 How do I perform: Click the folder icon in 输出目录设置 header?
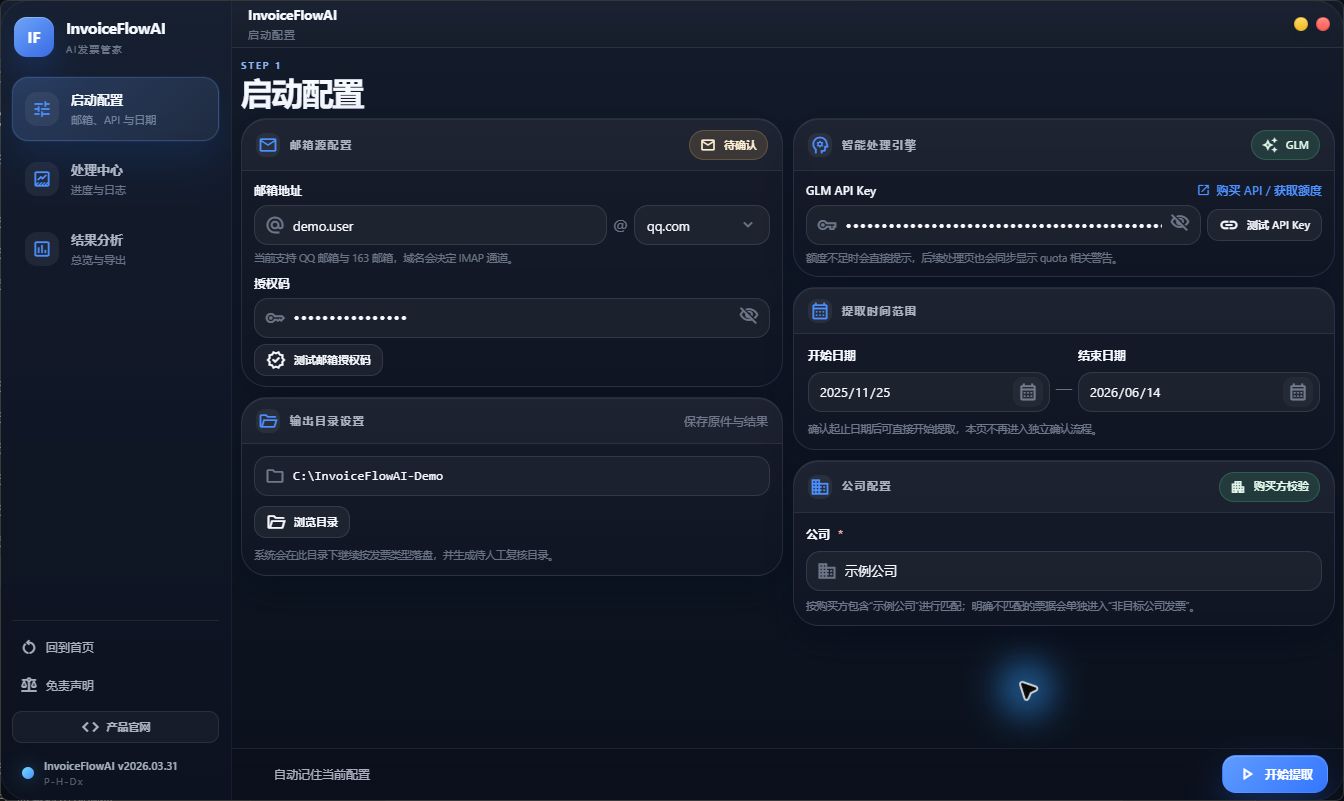click(267, 421)
